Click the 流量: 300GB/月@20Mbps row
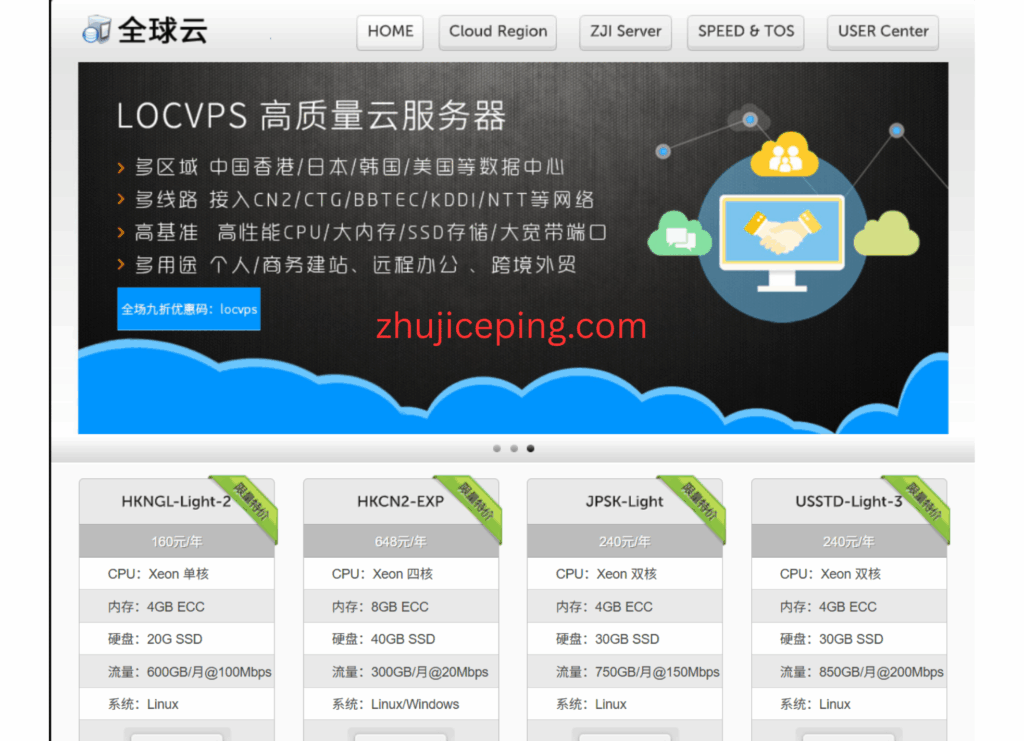Viewport: 1024px width, 741px height. [x=401, y=672]
